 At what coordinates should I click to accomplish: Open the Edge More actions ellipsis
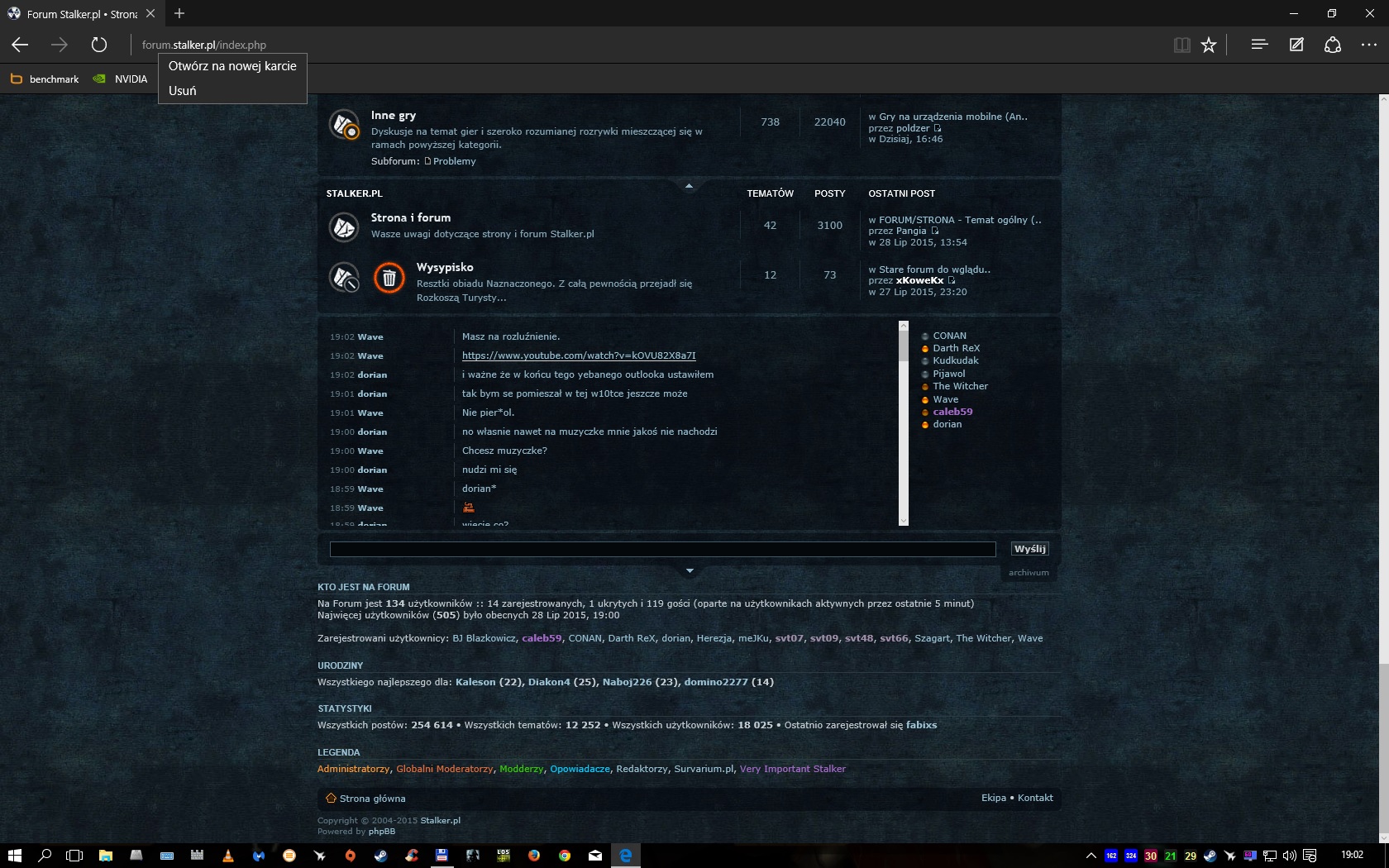pos(1369,45)
